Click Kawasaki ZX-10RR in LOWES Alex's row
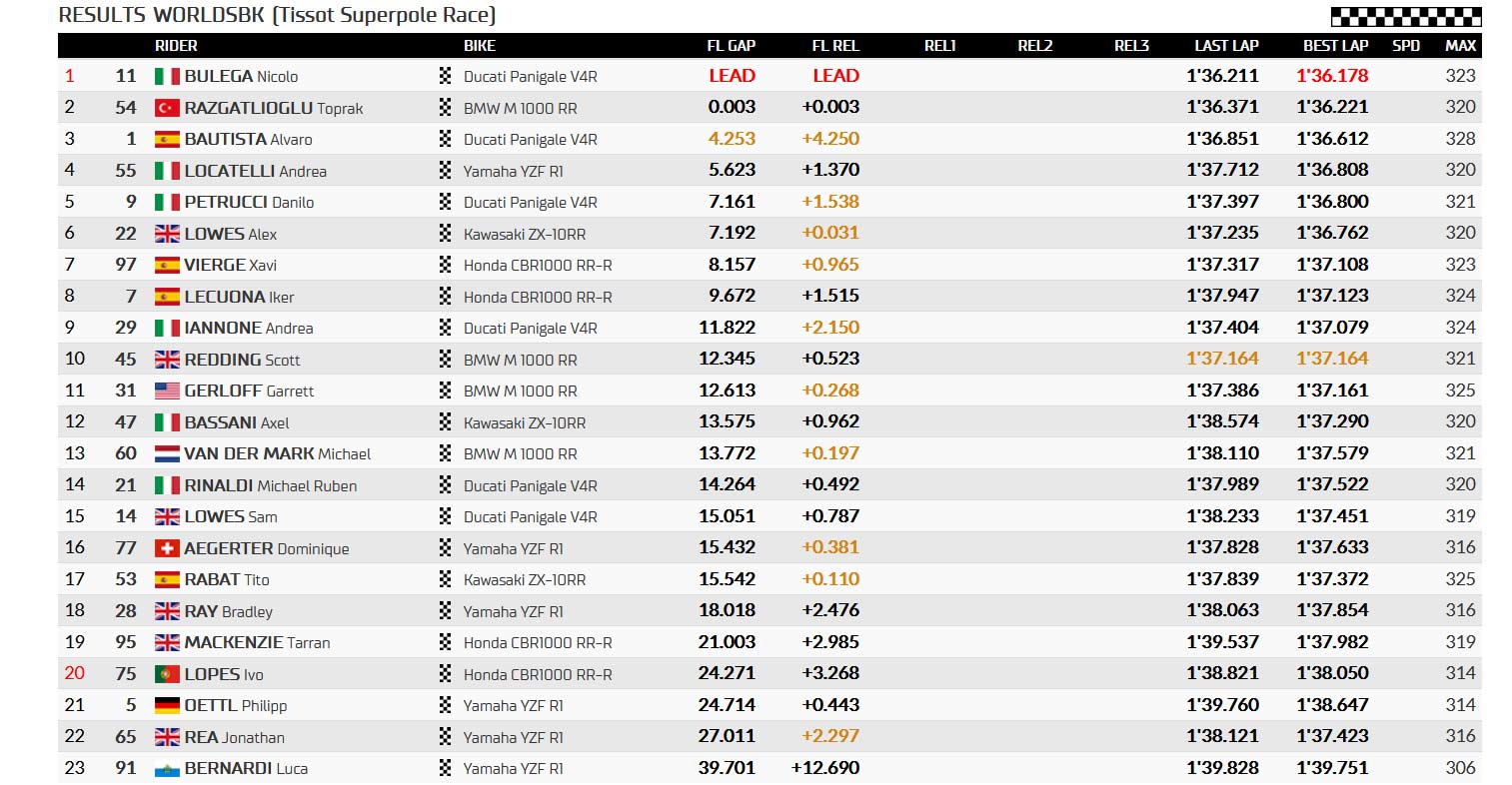Image resolution: width=1512 pixels, height=785 pixels. [x=525, y=234]
